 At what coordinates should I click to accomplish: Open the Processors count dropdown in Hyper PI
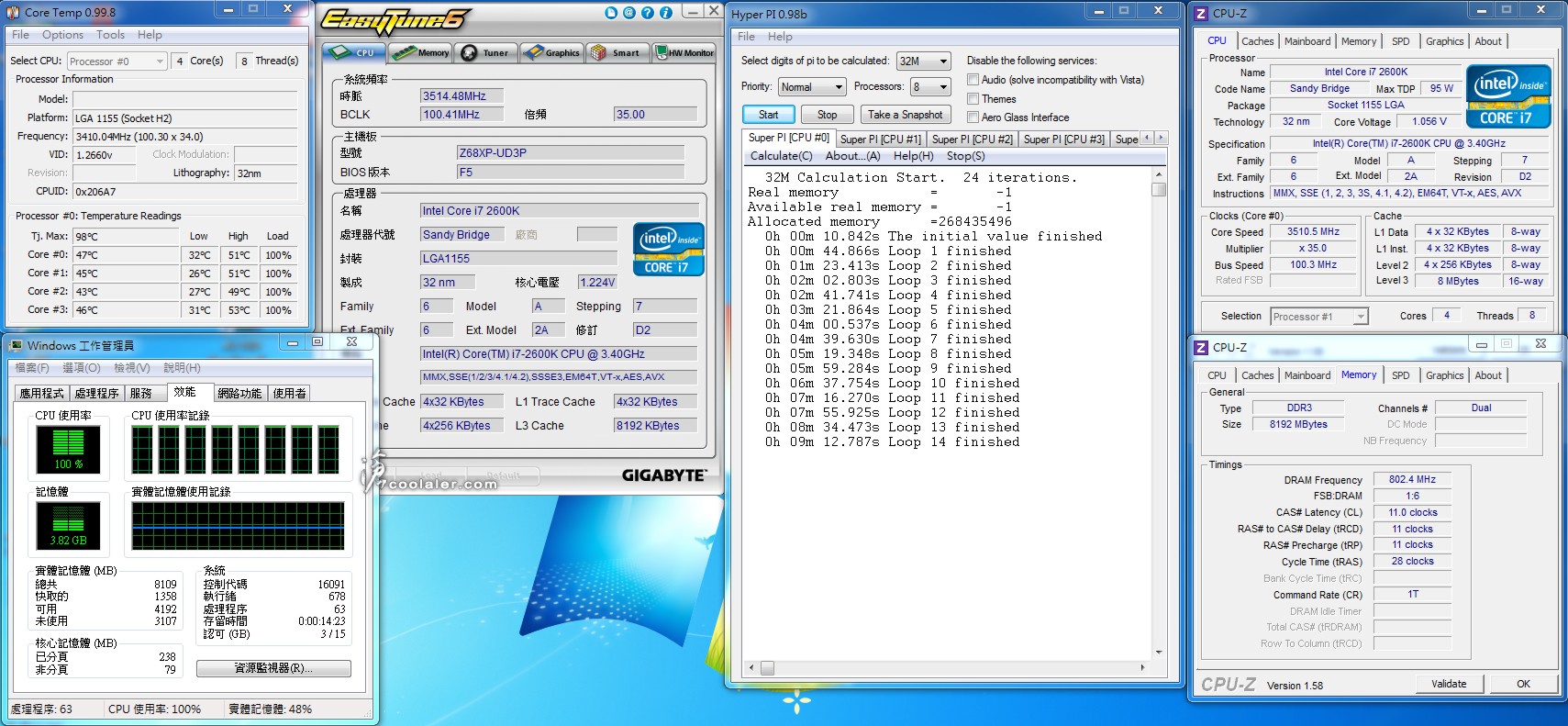[x=930, y=87]
